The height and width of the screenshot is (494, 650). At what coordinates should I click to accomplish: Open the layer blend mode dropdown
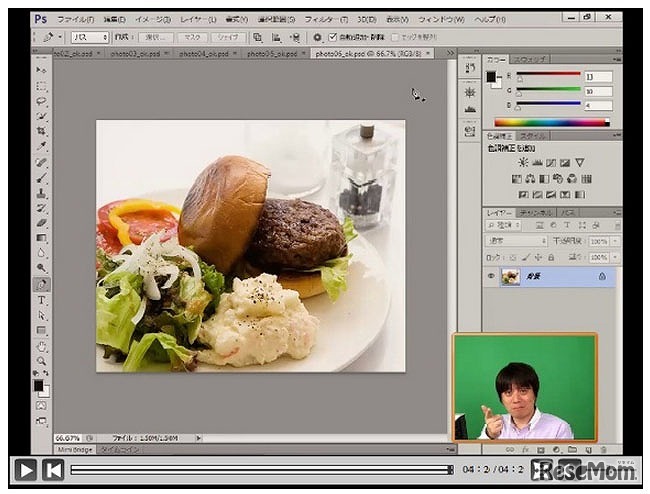tap(517, 241)
